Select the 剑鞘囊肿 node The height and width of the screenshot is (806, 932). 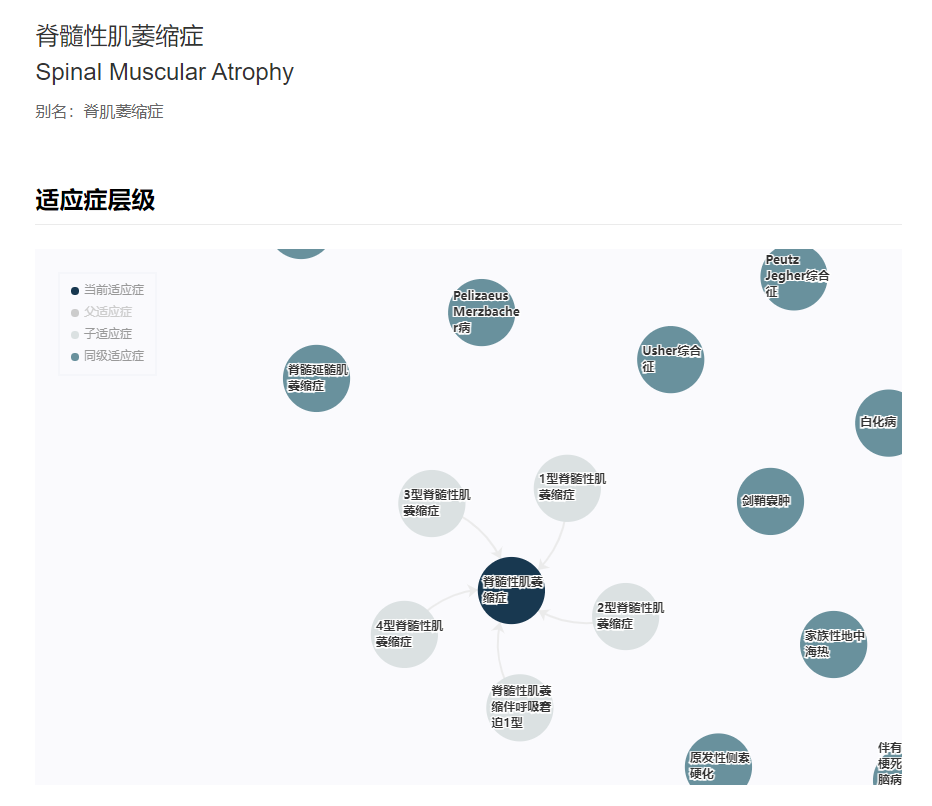click(771, 501)
